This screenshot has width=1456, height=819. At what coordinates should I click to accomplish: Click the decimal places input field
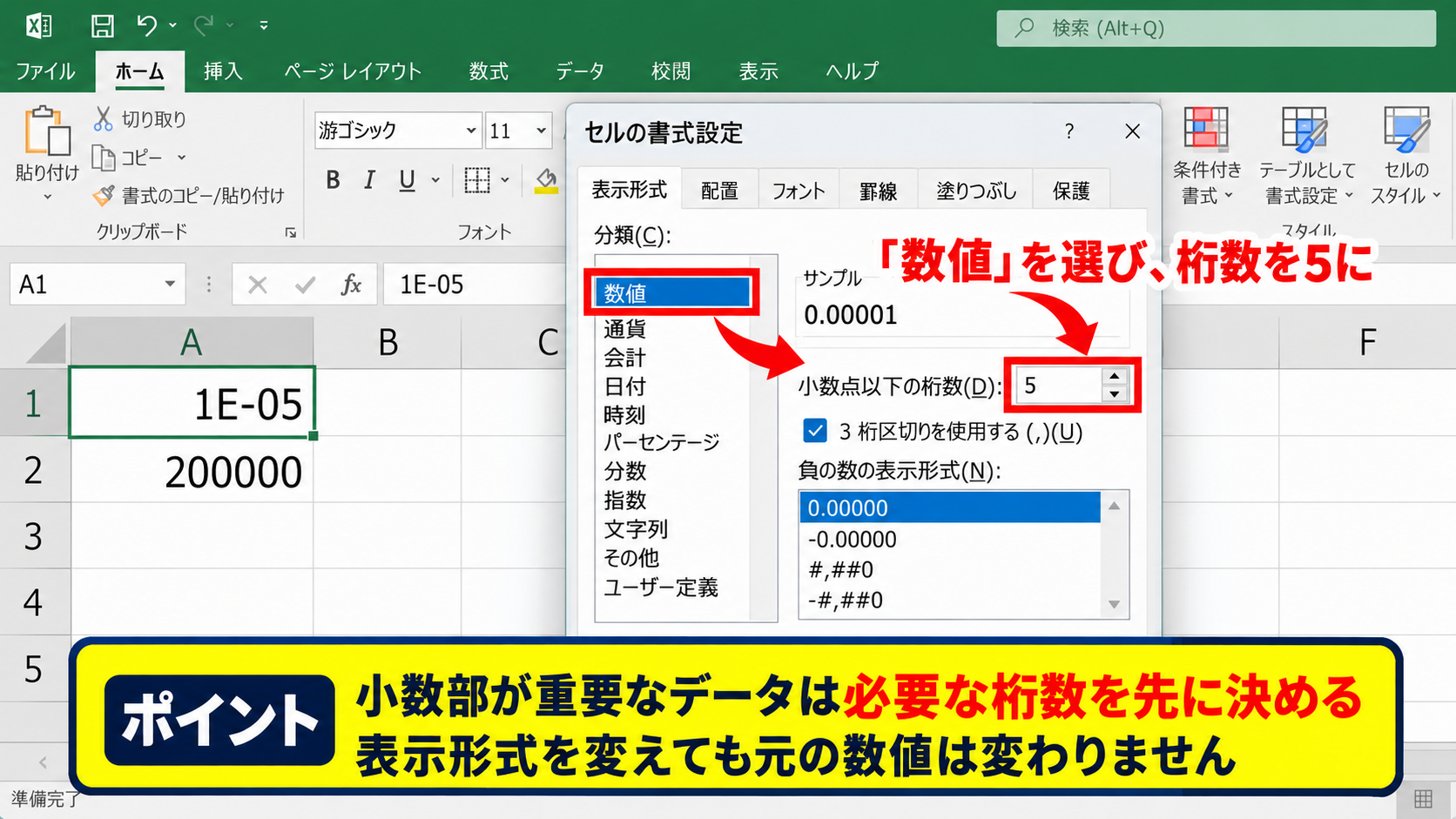1059,386
